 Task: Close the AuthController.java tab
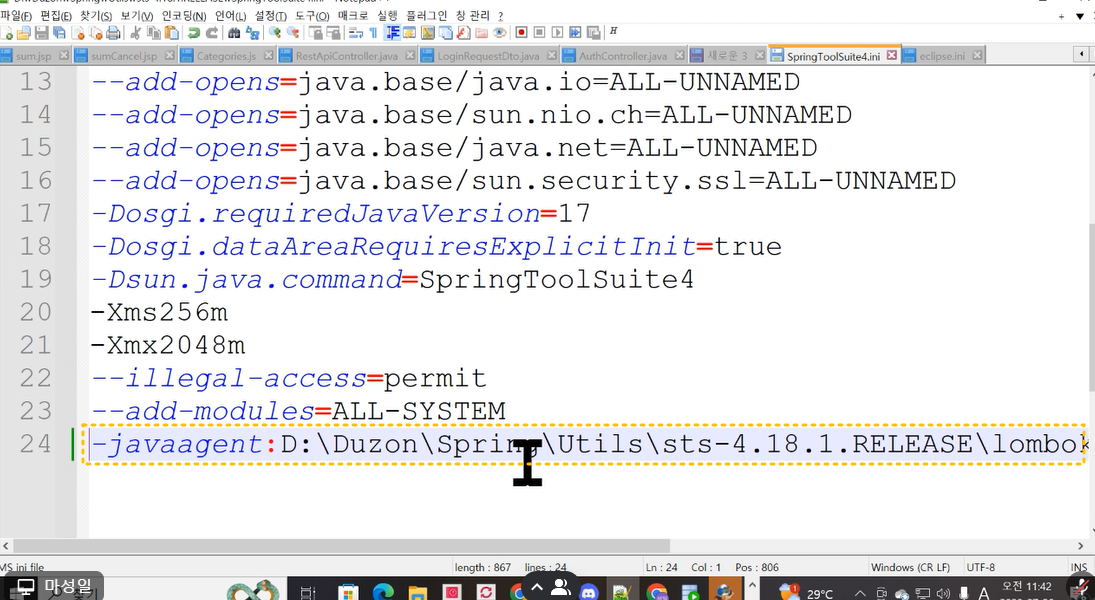click(x=679, y=55)
